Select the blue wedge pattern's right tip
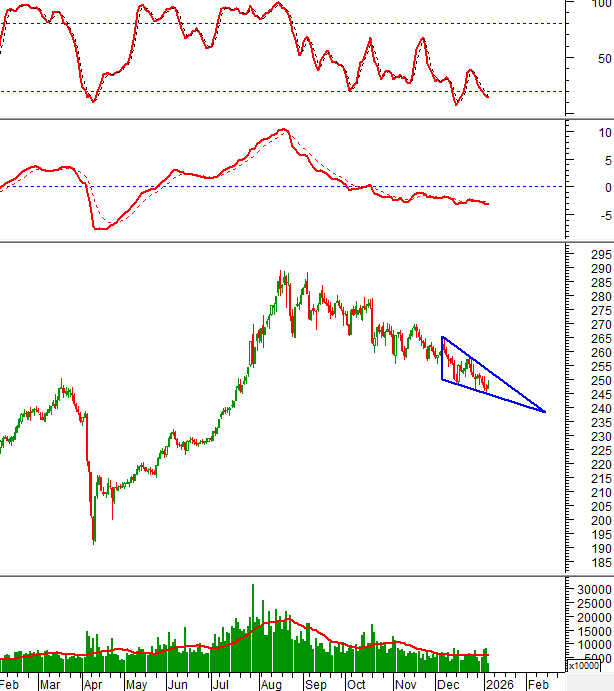Viewport: 614px width, 691px height. click(544, 411)
